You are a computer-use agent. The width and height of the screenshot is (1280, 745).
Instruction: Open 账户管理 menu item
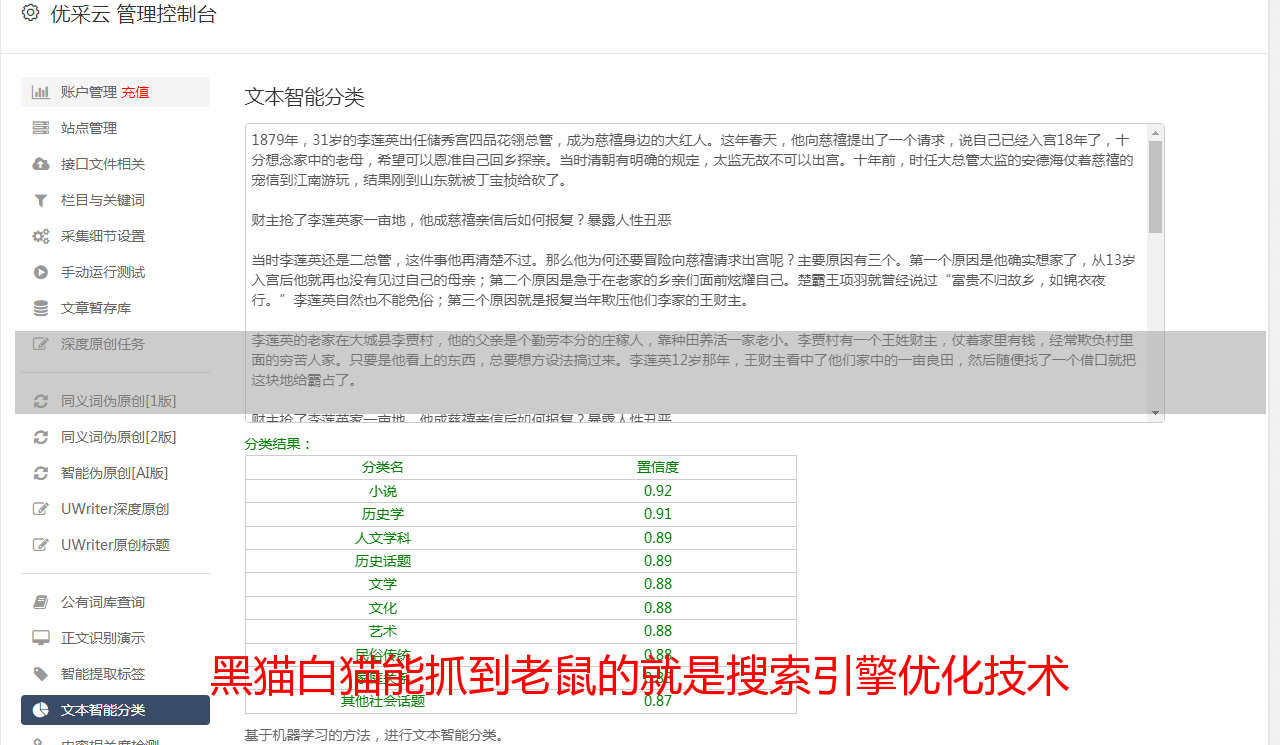click(x=115, y=92)
